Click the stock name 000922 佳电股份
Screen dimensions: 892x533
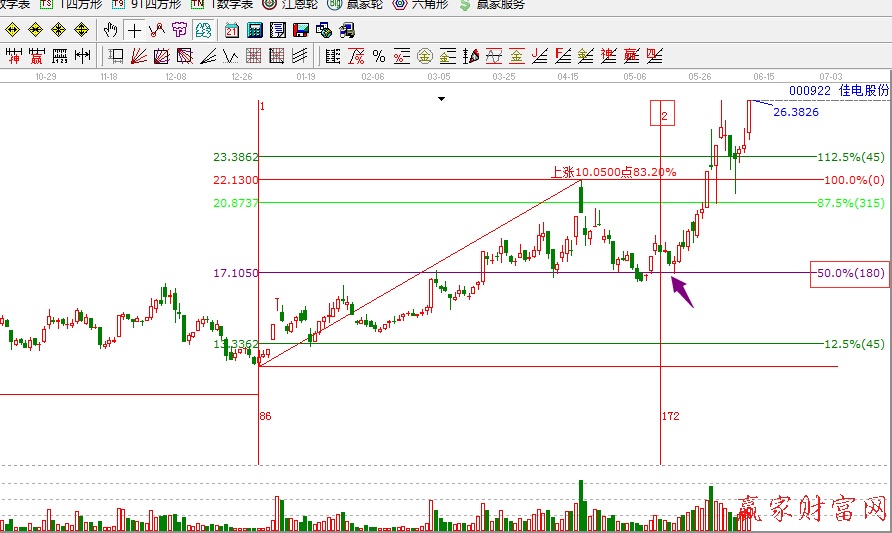pyautogui.click(x=838, y=90)
